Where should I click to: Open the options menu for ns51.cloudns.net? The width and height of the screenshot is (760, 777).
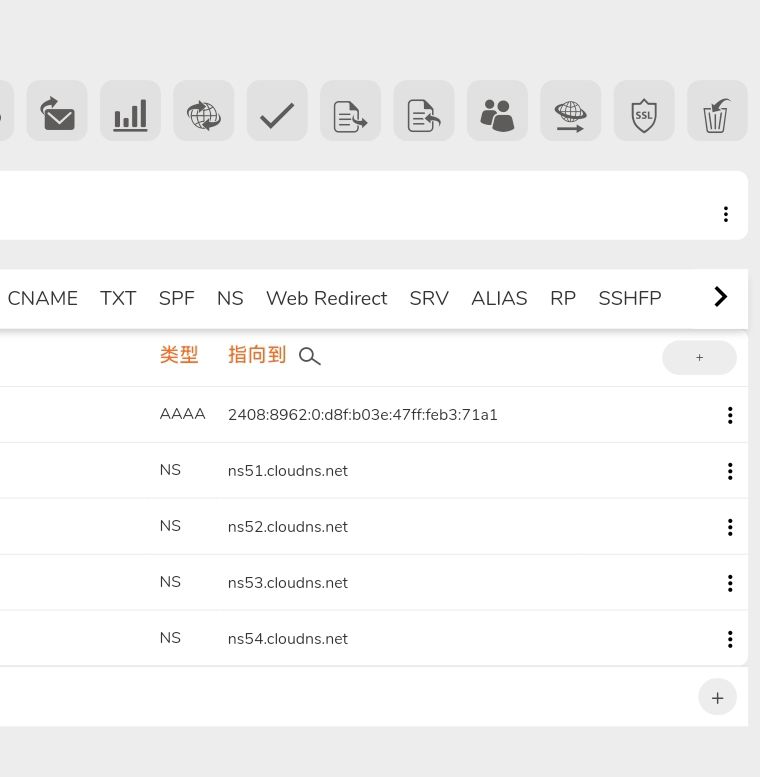(730, 471)
